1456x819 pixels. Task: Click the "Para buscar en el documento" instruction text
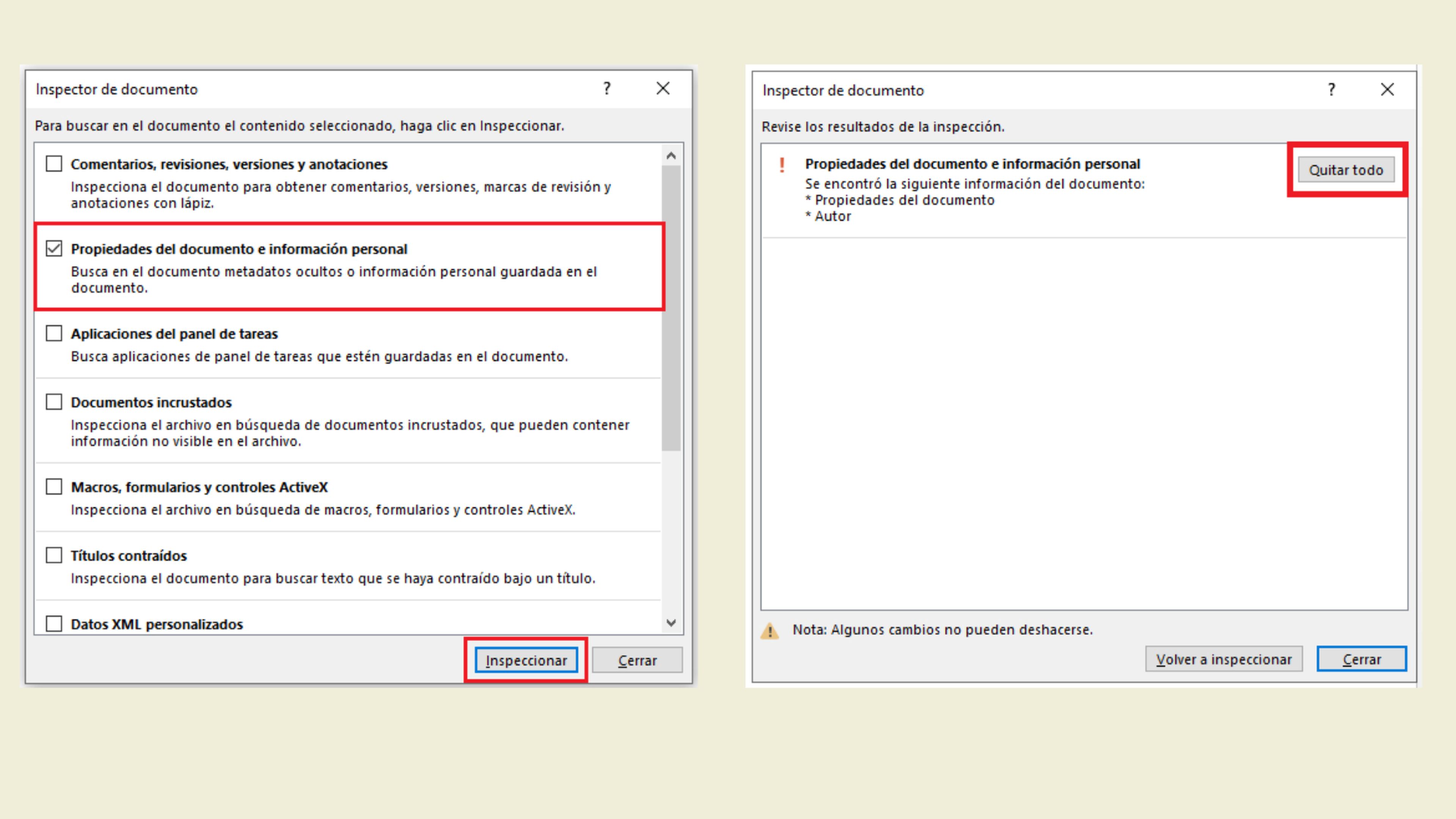(x=300, y=126)
